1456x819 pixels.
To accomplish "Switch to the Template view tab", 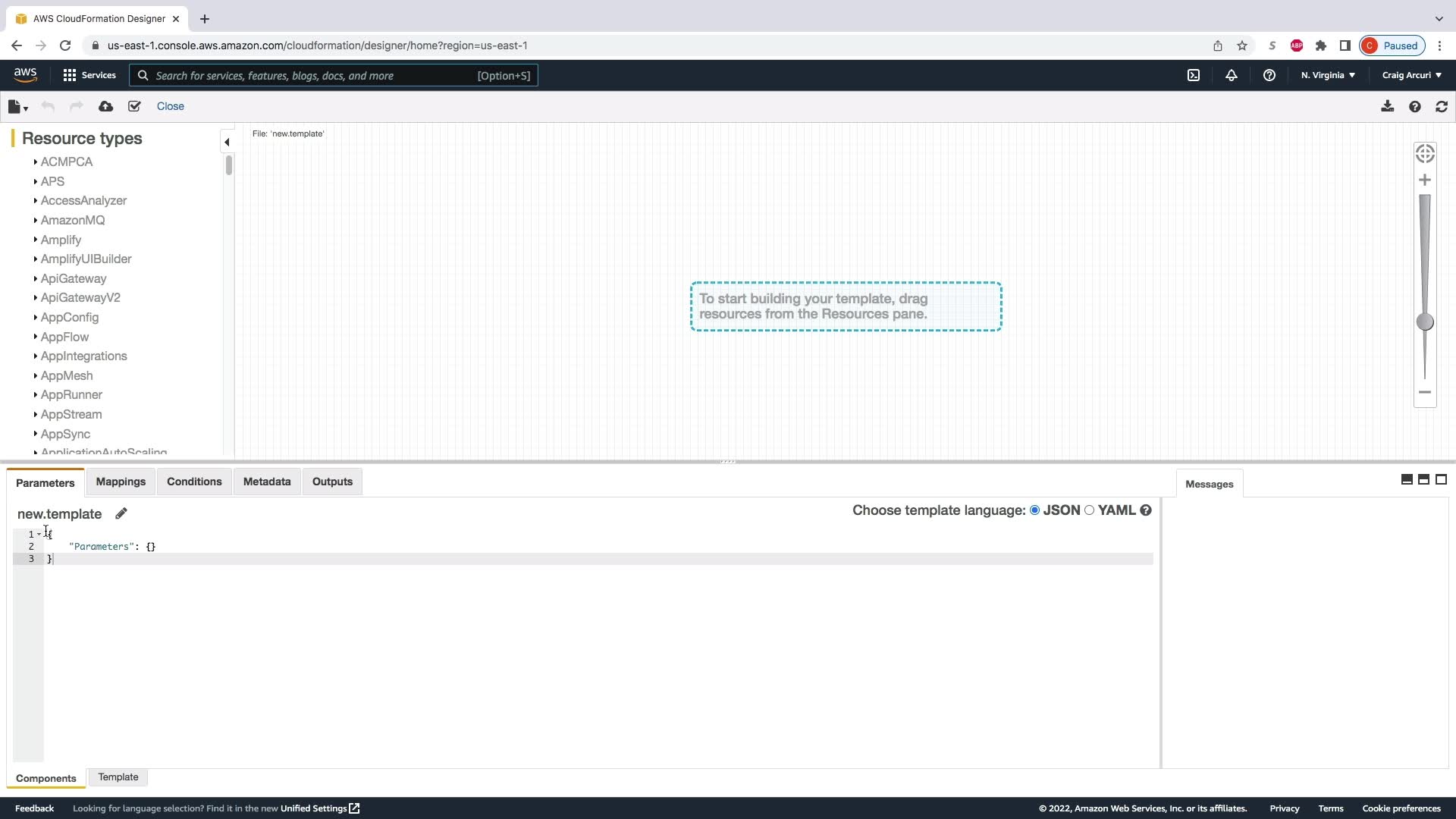I will [x=118, y=777].
